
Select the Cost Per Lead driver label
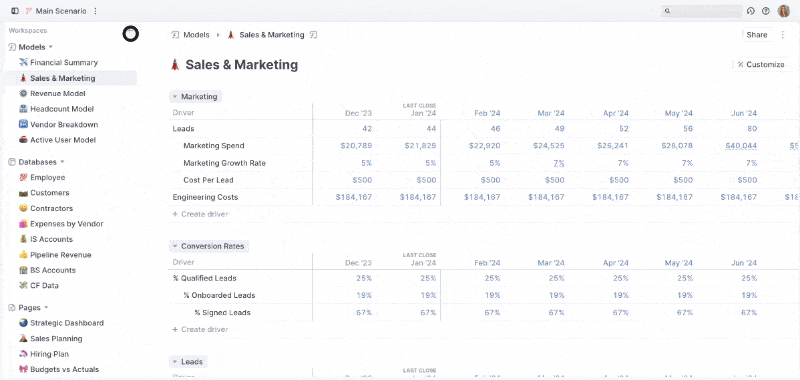point(208,180)
